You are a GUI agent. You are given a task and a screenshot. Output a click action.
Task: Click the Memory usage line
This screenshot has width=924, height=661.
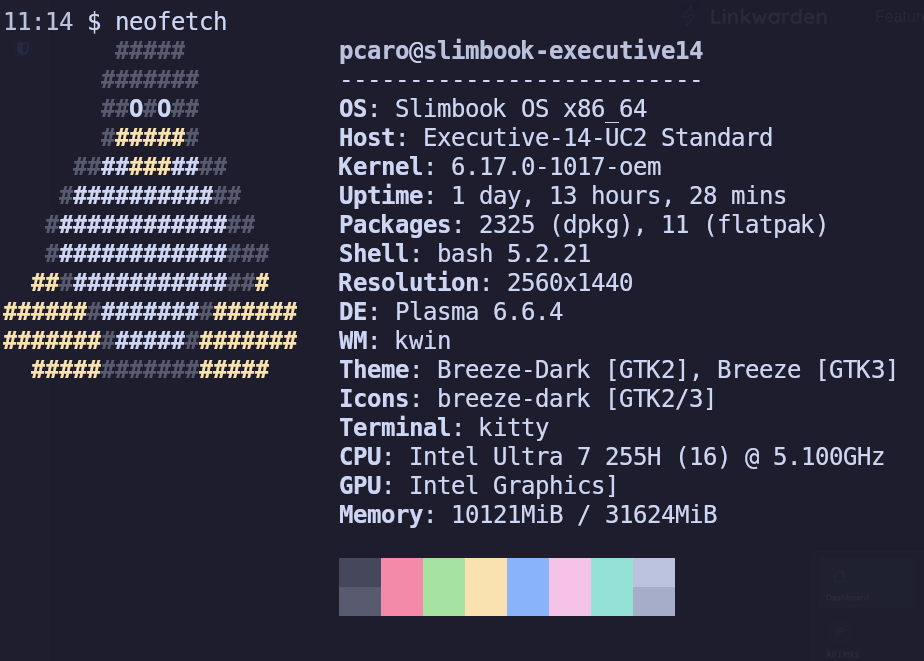[527, 515]
